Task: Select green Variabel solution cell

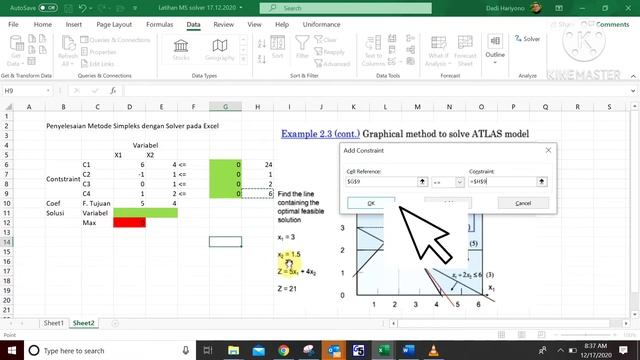Action: point(145,213)
